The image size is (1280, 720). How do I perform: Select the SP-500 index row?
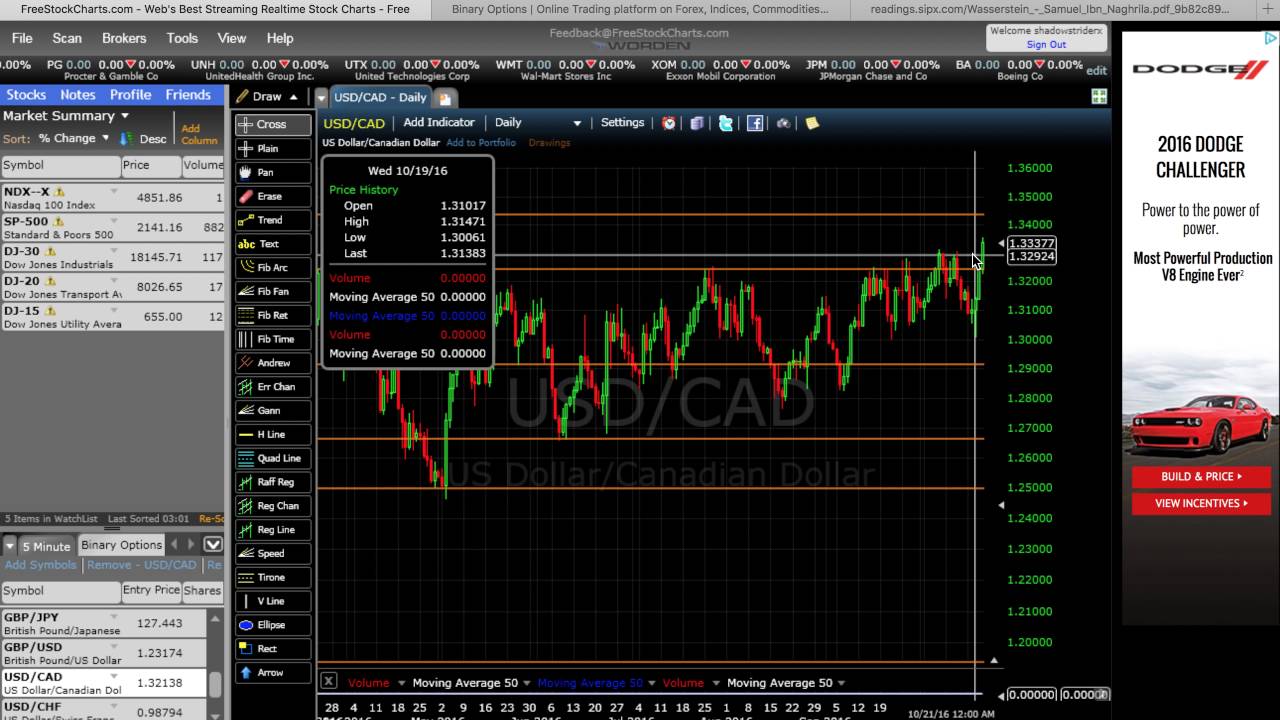(x=113, y=228)
